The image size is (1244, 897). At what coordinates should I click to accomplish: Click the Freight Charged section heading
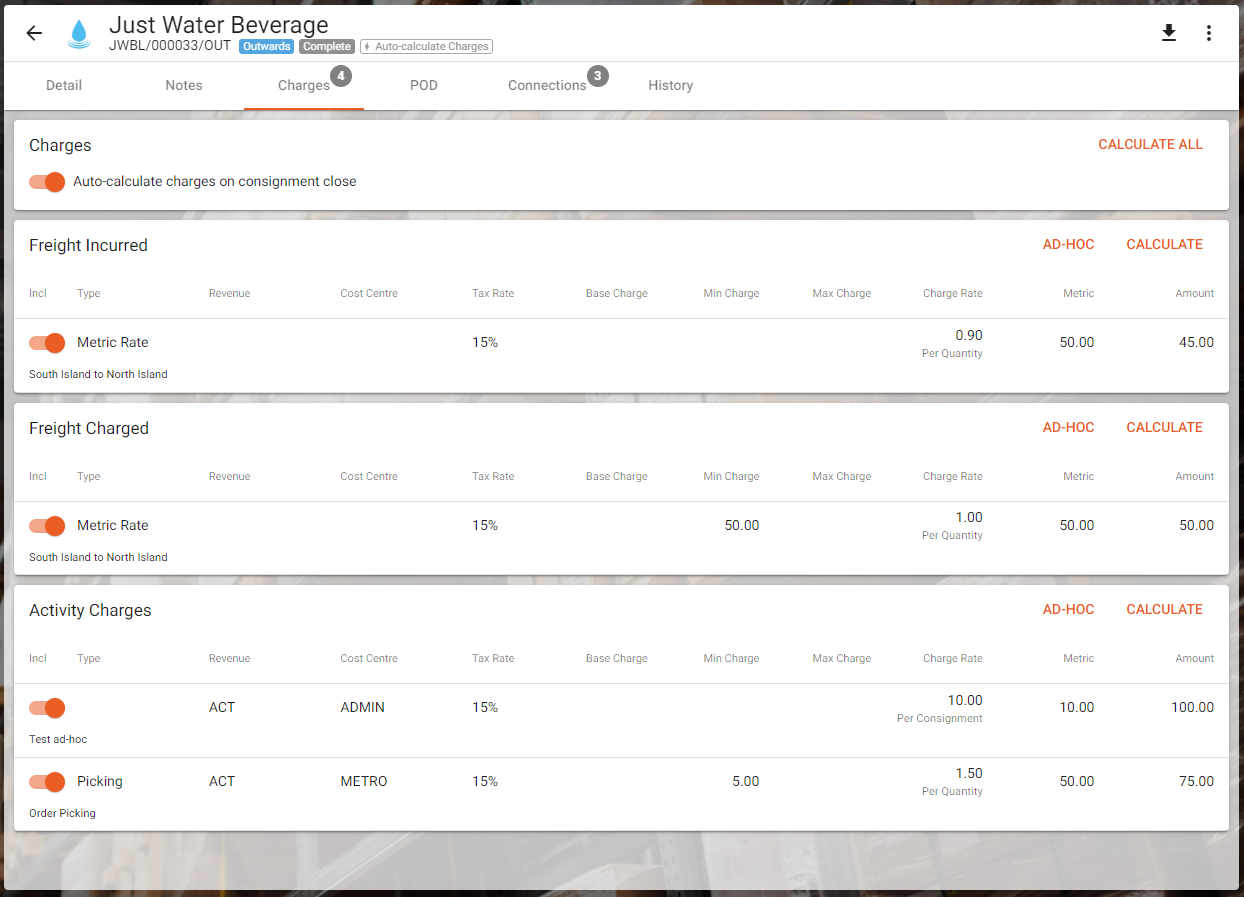click(x=89, y=428)
